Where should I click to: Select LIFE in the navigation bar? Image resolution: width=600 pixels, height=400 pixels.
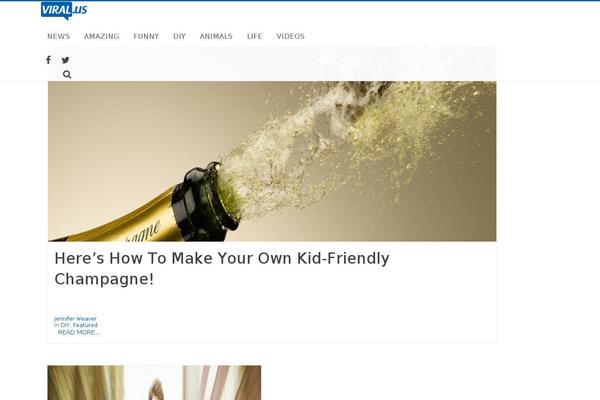coord(254,36)
